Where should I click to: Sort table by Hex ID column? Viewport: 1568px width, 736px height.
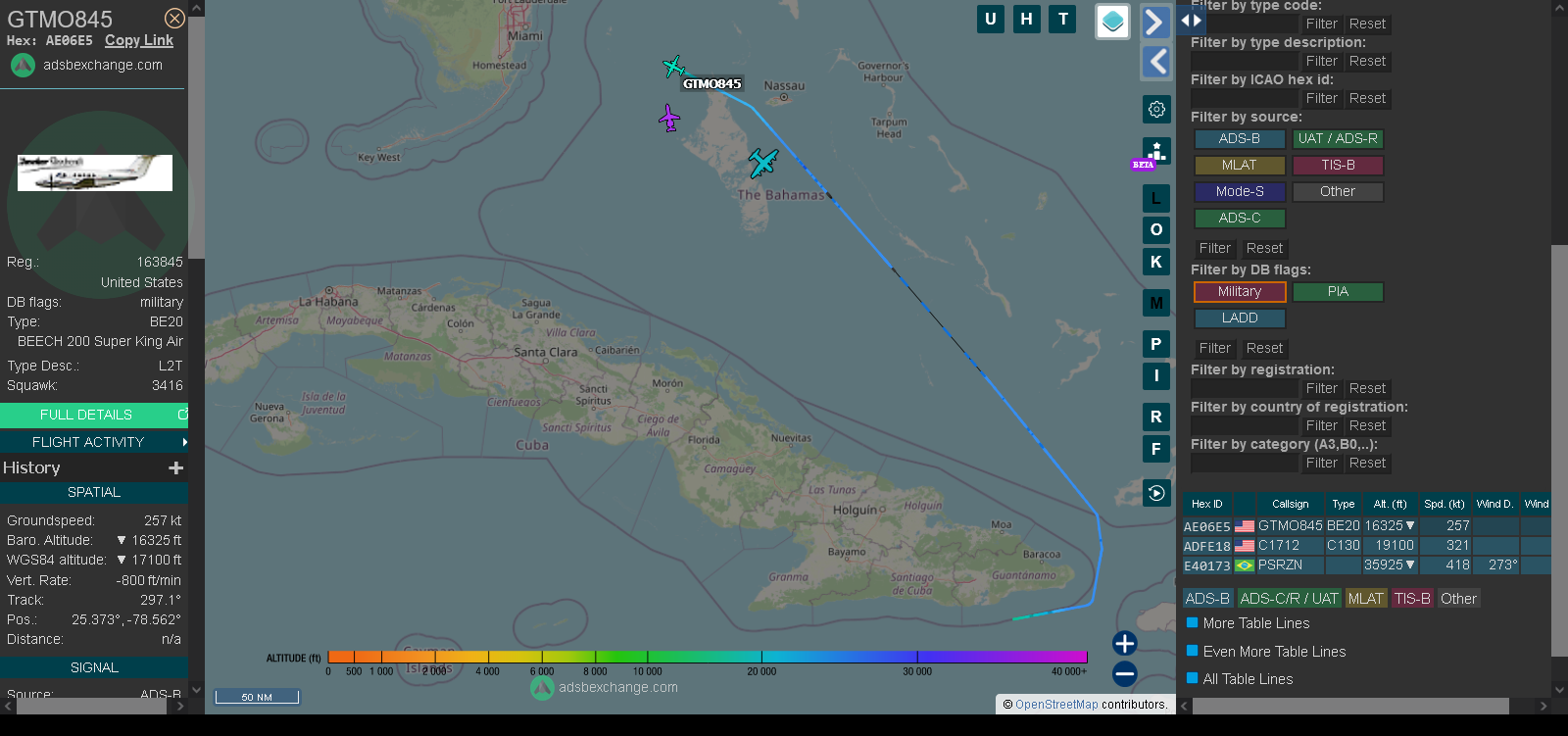1207,504
